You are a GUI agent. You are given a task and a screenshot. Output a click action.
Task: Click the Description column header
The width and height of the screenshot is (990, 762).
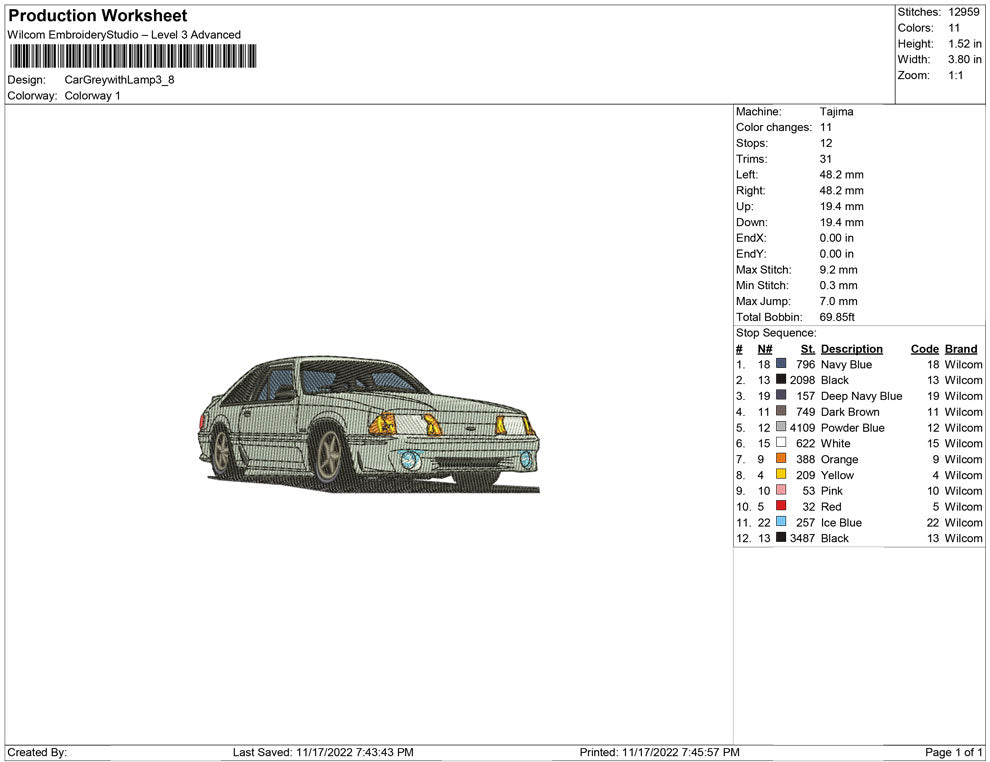[851, 349]
